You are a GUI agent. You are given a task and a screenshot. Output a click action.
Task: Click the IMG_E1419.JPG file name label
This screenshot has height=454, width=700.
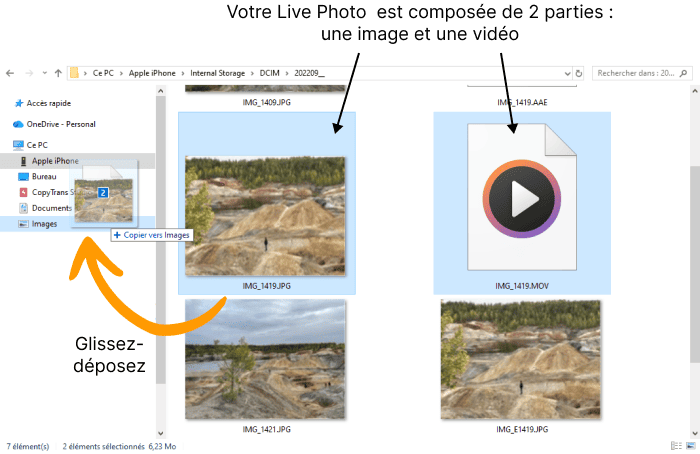522,429
